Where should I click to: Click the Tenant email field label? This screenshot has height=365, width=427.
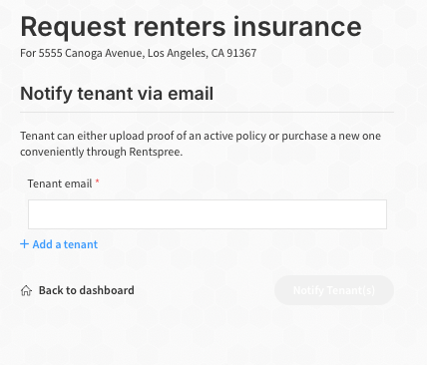click(60, 184)
